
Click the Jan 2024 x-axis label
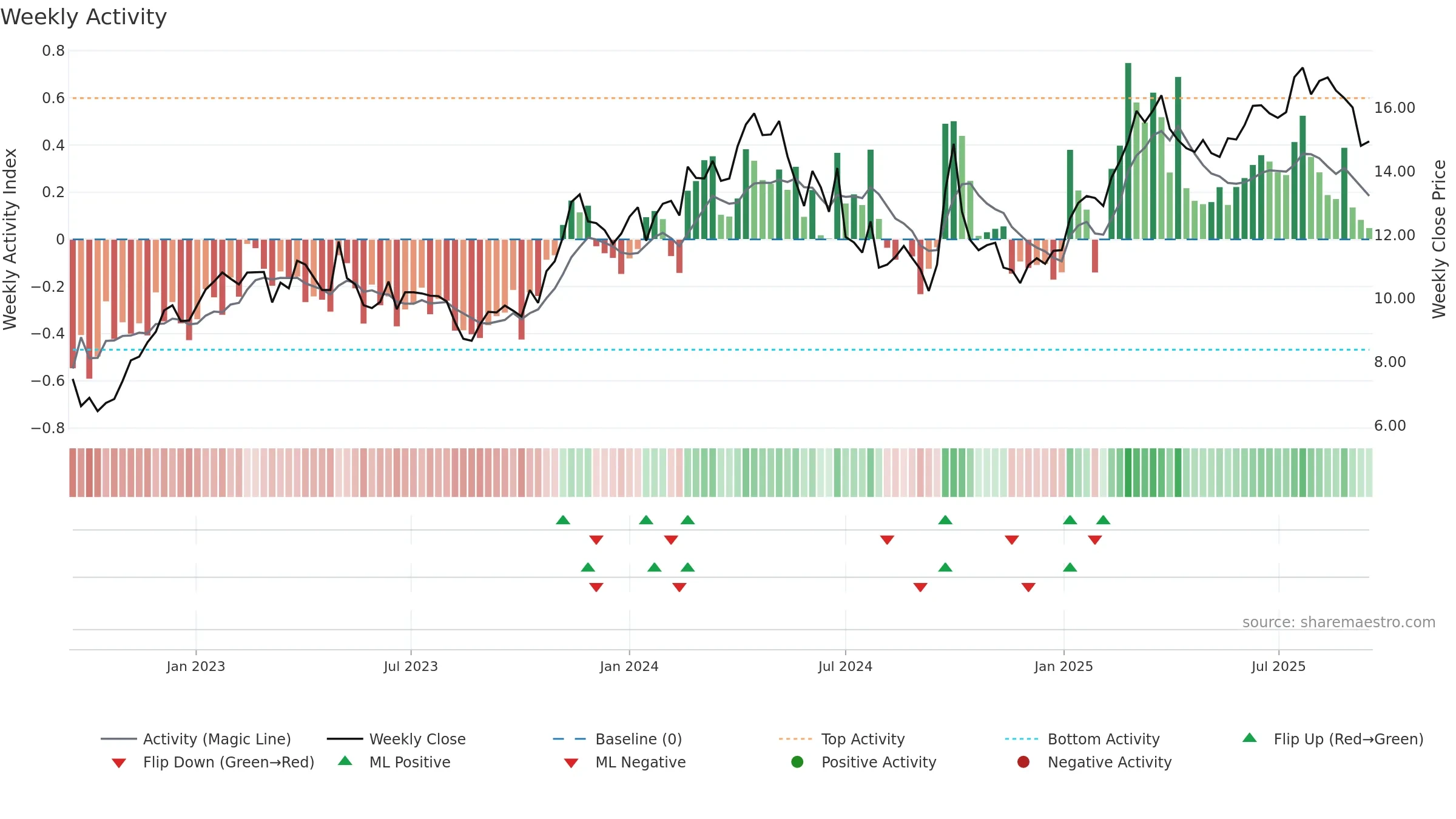pos(629,666)
